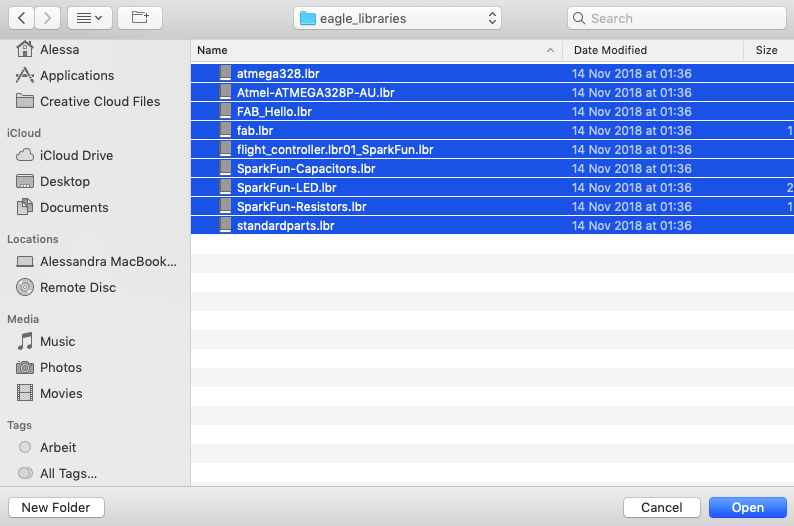Click the folder icon beside Creative Cloud Files

point(25,101)
